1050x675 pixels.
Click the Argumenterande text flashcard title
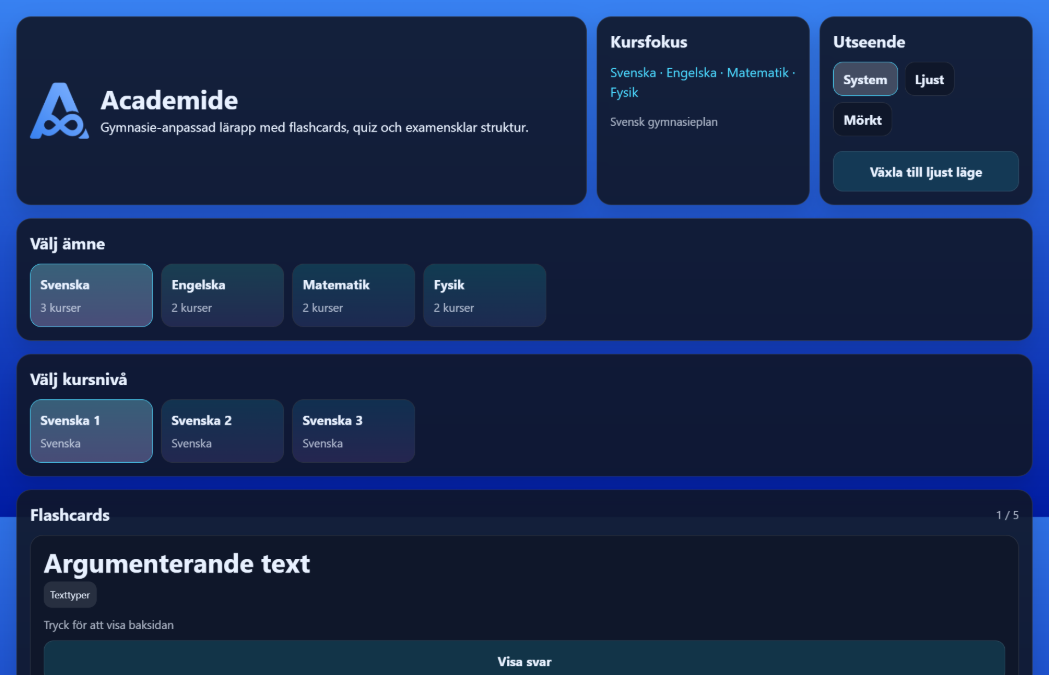pos(177,564)
